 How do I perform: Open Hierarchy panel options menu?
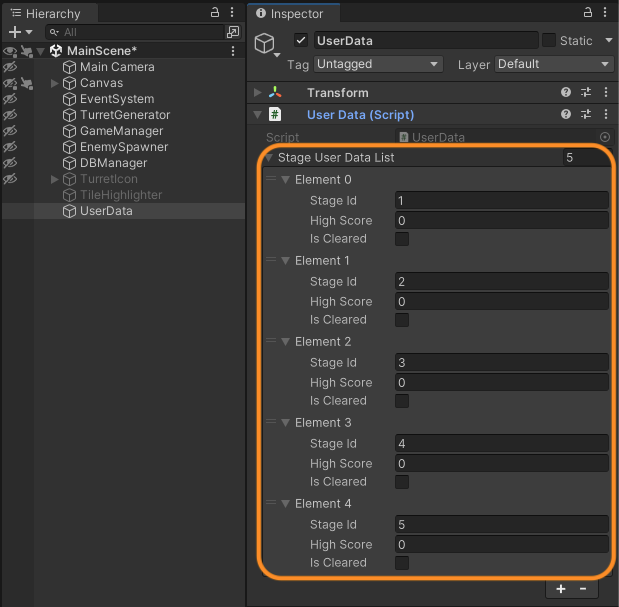[x=232, y=12]
